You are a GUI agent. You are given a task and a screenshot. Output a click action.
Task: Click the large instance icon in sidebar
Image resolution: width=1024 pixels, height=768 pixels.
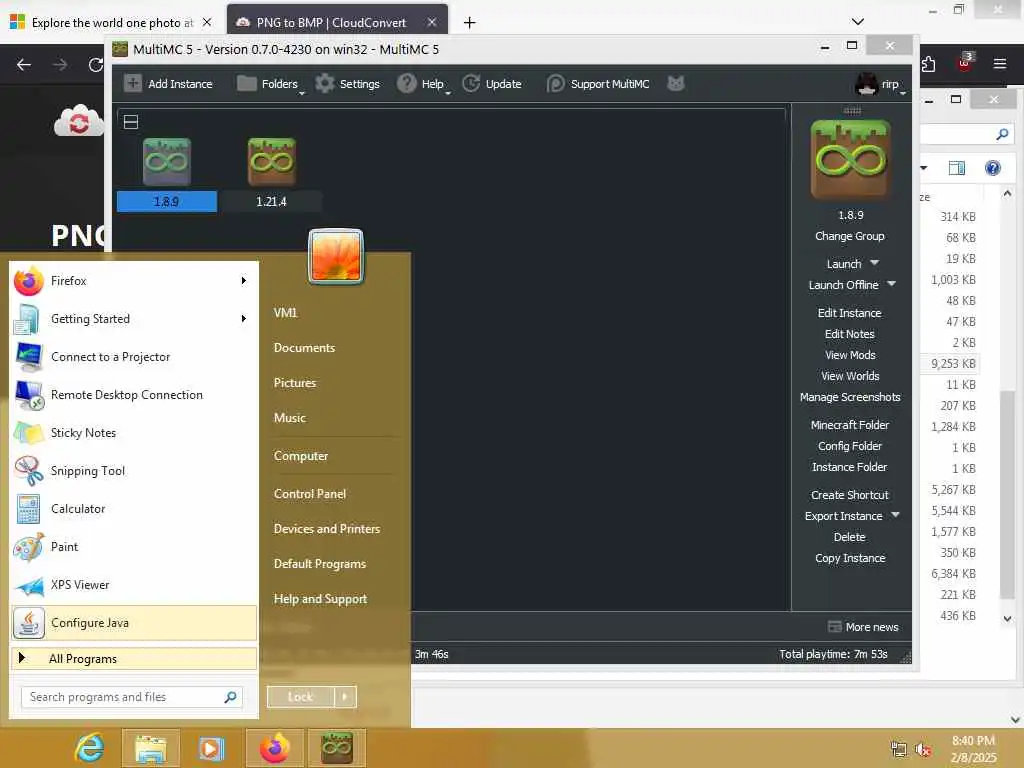point(850,159)
